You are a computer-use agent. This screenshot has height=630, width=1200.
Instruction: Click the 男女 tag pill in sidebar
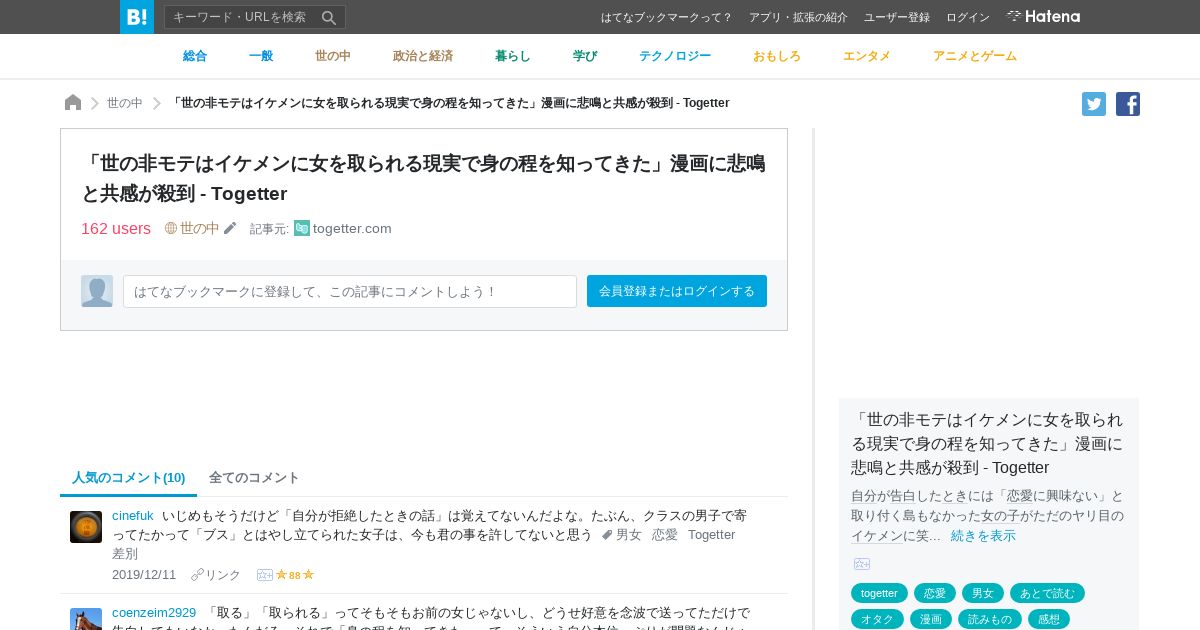(983, 593)
